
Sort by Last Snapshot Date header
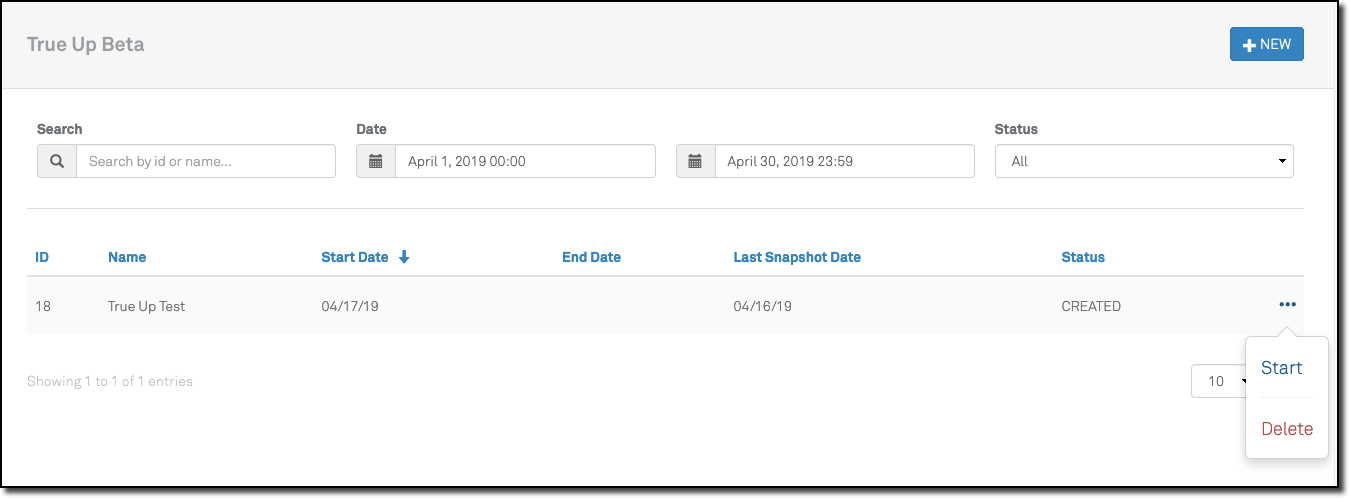[797, 257]
